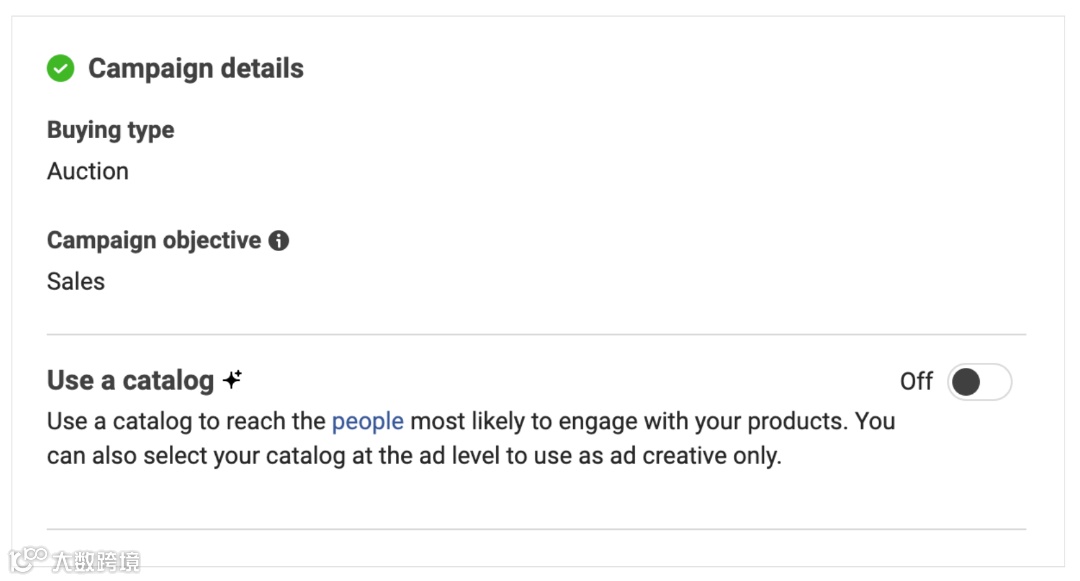Enable the Use a catalog switch
The height and width of the screenshot is (581, 1080).
tap(979, 382)
